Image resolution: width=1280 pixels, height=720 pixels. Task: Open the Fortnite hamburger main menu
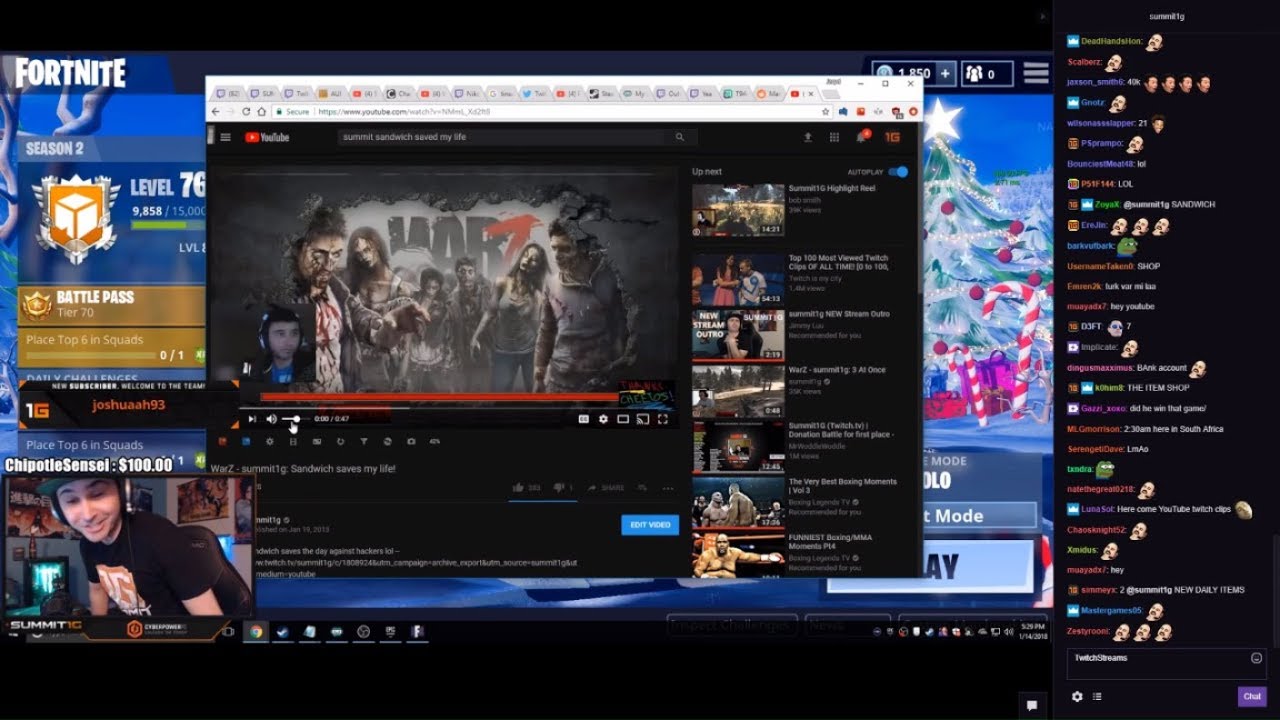point(1036,73)
